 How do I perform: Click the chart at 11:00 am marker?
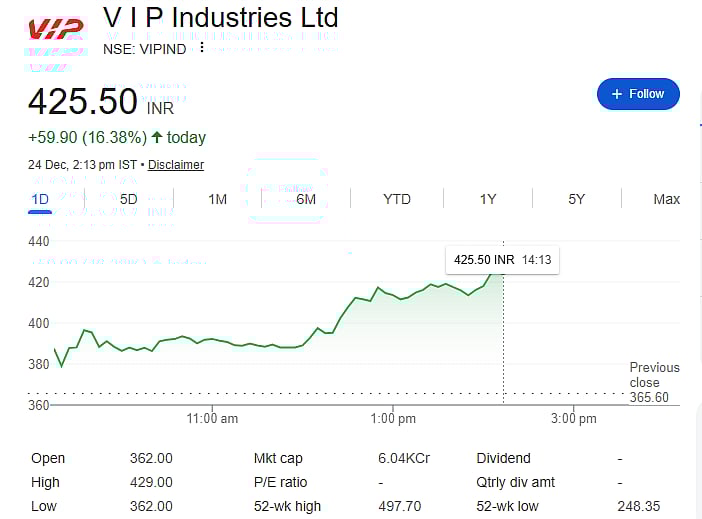212,340
